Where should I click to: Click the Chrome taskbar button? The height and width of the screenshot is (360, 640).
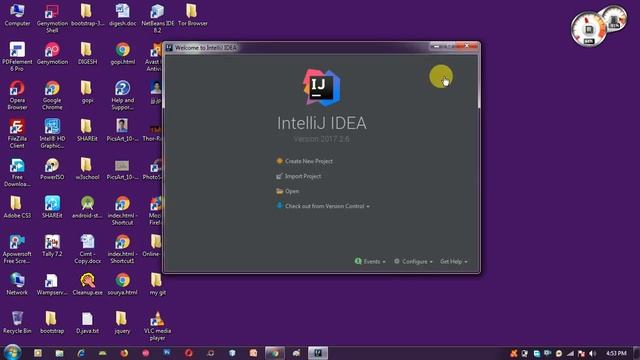(x=275, y=353)
